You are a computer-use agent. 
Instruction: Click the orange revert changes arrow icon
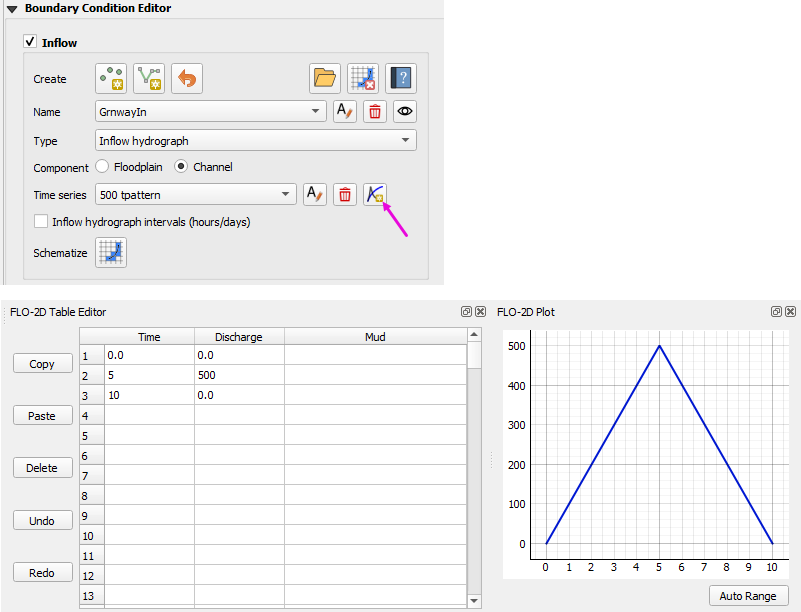coord(187,78)
